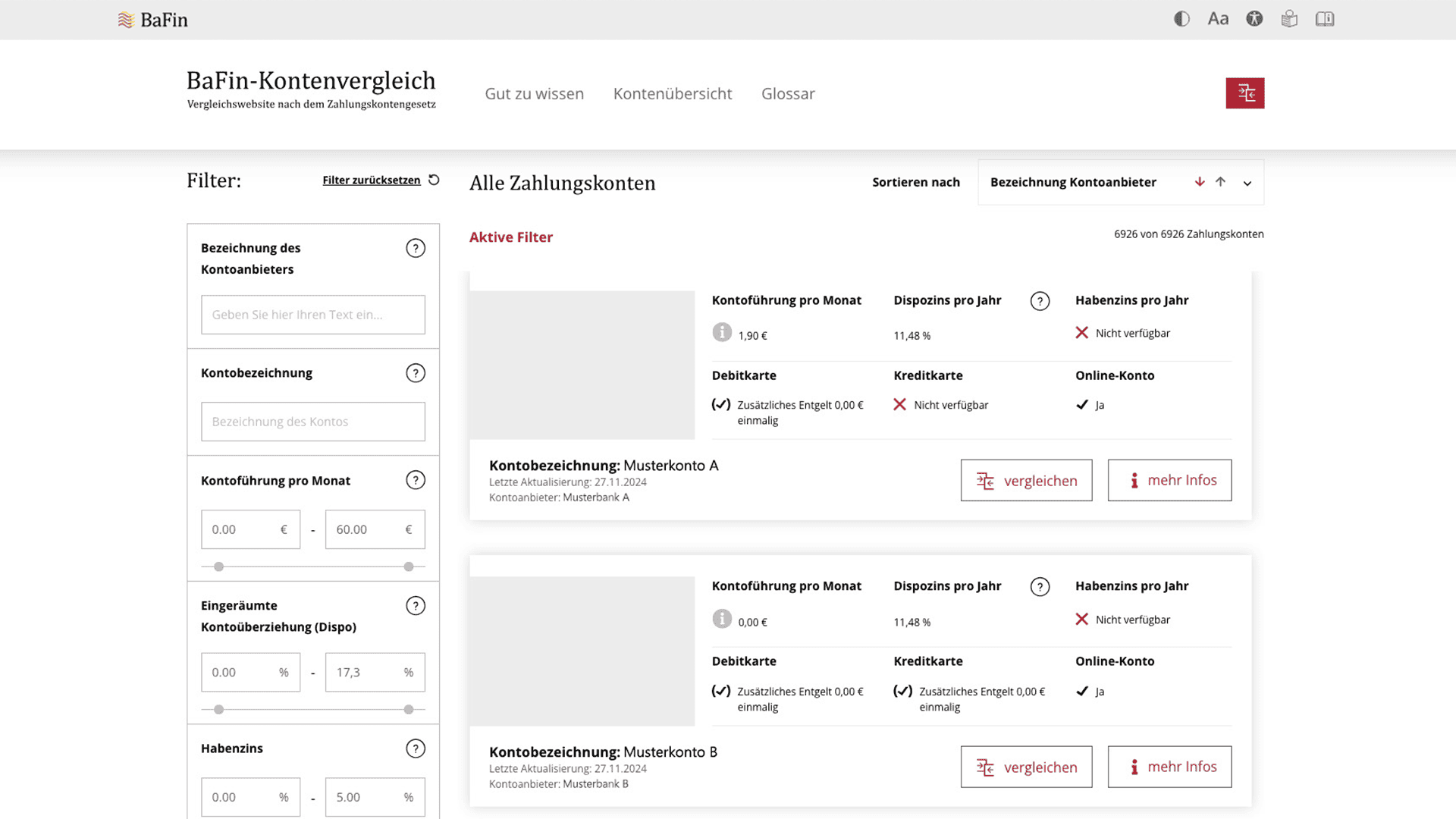
Task: Click the Filter zurücksetzen link
Action: (x=372, y=180)
